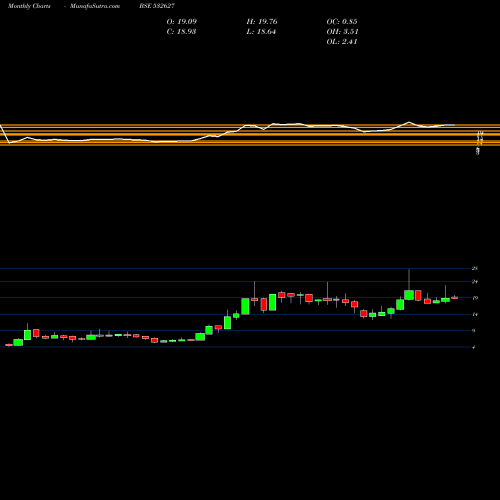
Task: Select the low value "L: 18.64"
Action: (261, 32)
